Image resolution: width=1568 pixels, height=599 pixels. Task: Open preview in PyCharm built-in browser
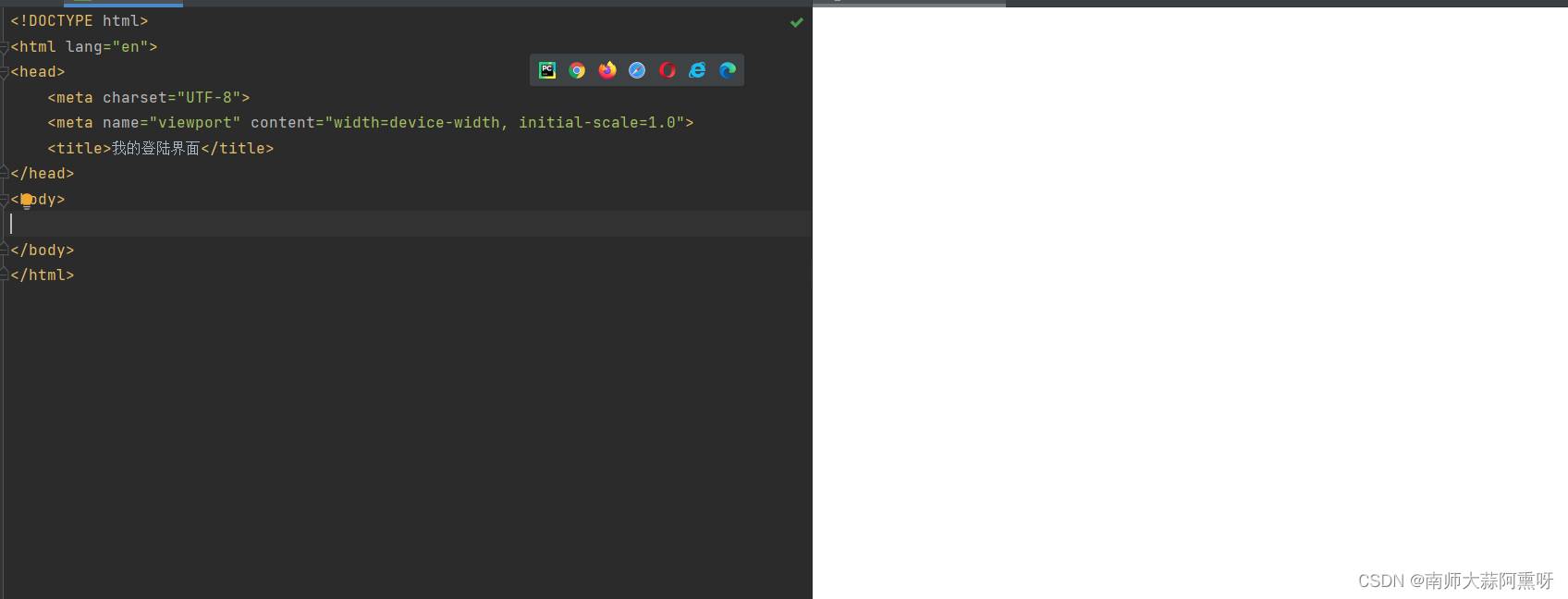pos(547,70)
